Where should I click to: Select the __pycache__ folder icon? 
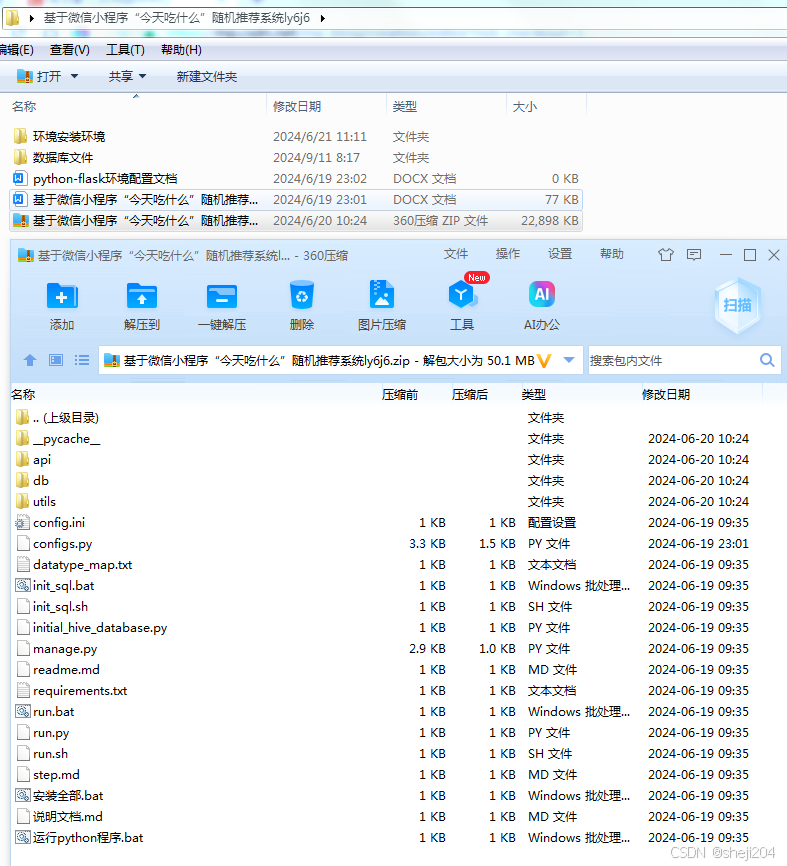(22, 439)
